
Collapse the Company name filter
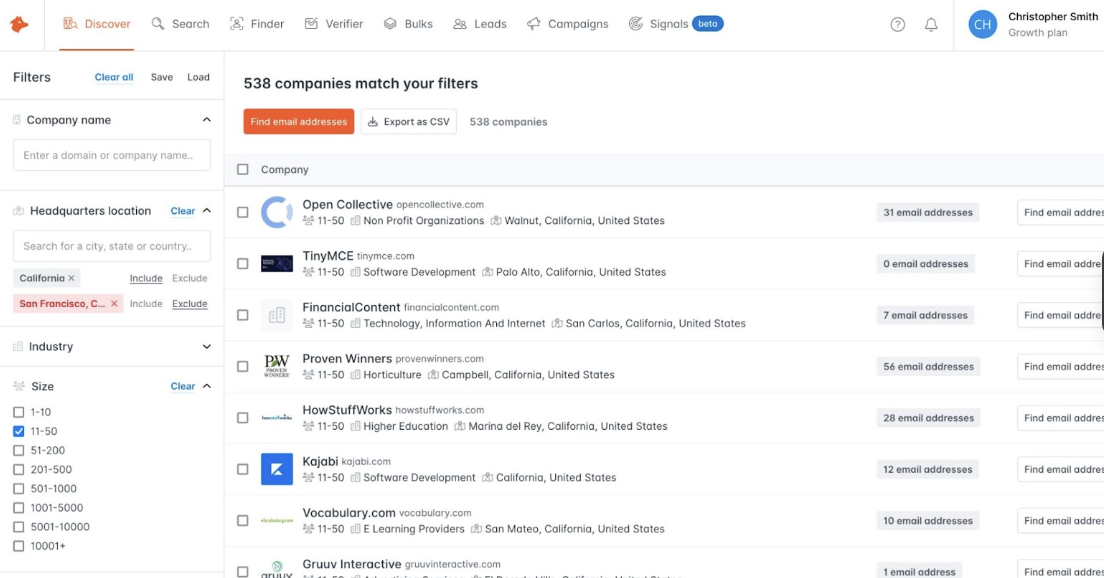(x=207, y=119)
